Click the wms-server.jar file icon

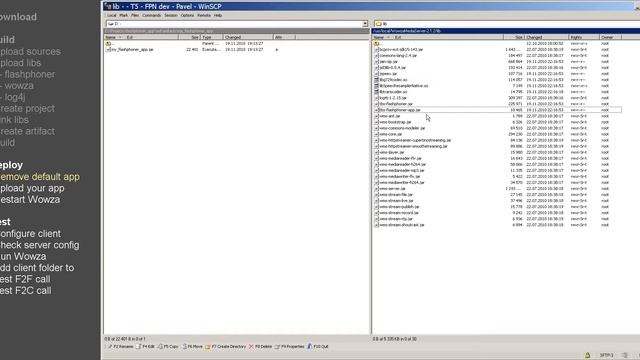pos(376,189)
